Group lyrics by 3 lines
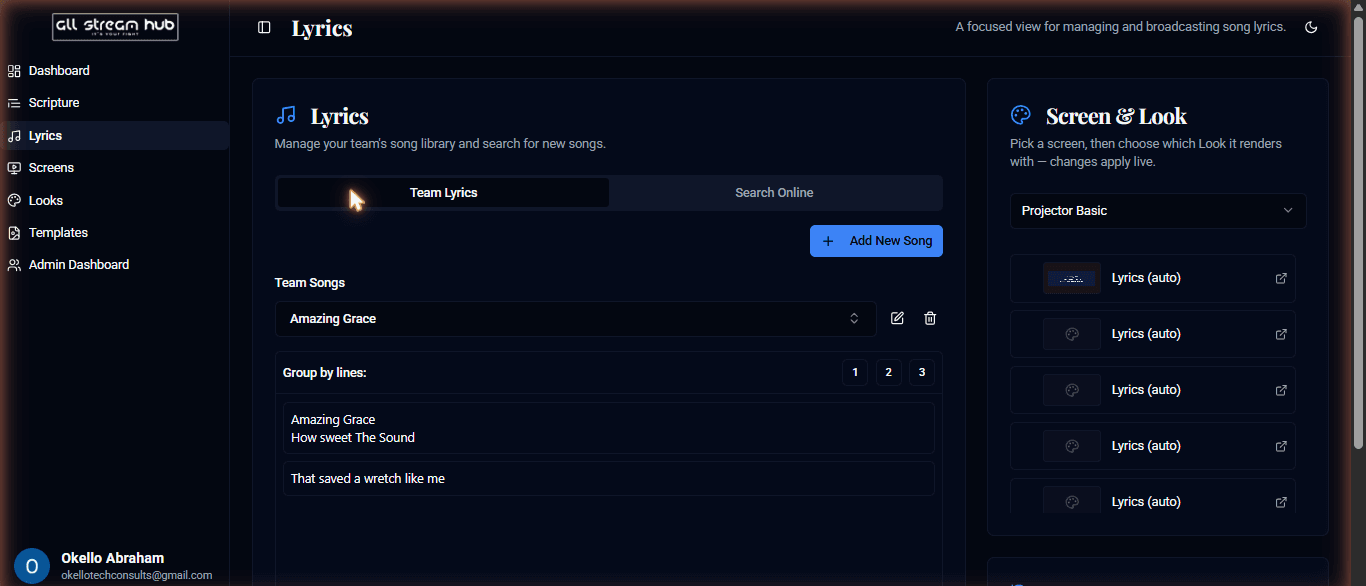 pyautogui.click(x=922, y=373)
